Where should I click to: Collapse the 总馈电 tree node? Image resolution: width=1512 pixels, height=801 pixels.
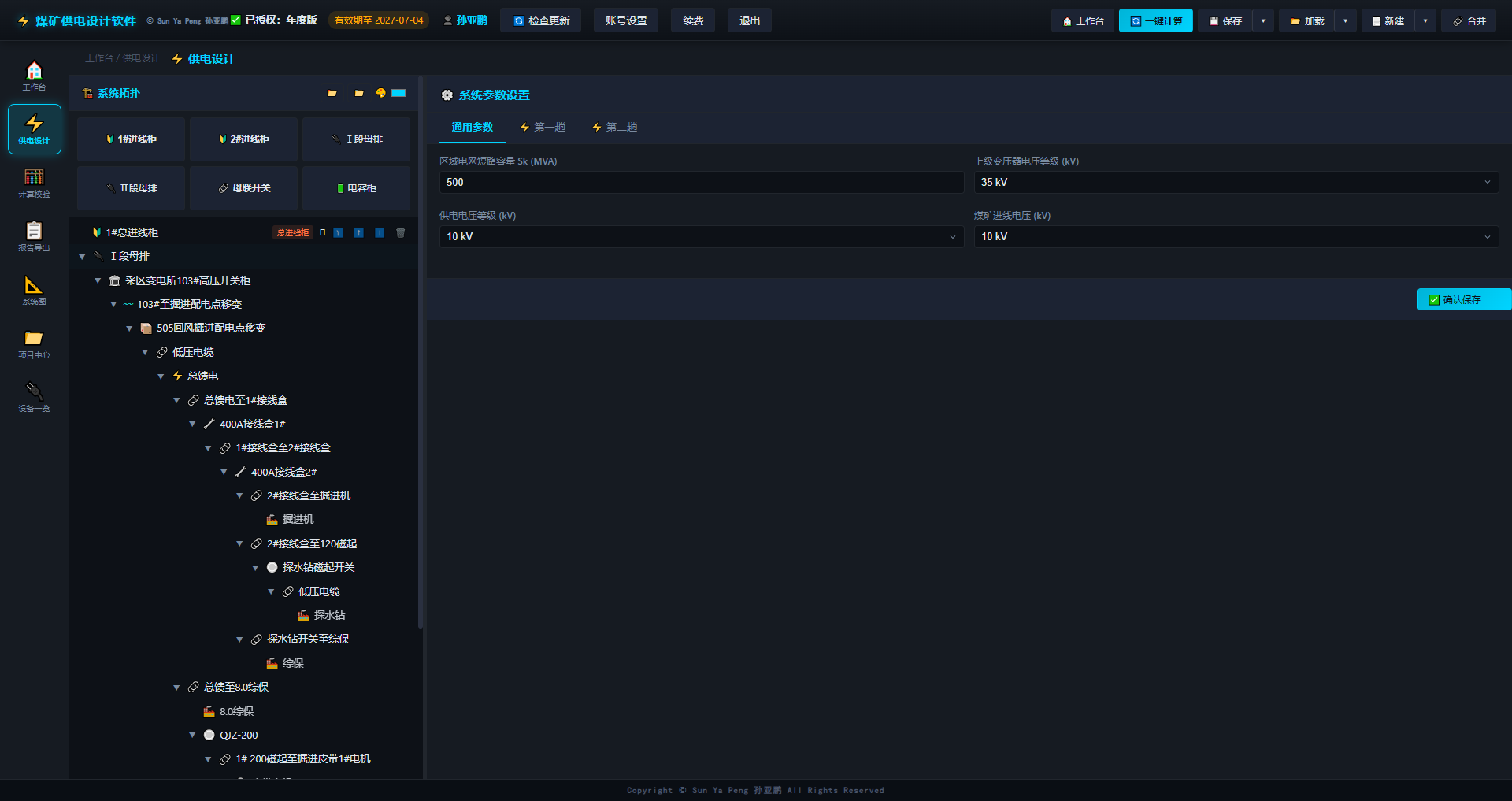[161, 376]
